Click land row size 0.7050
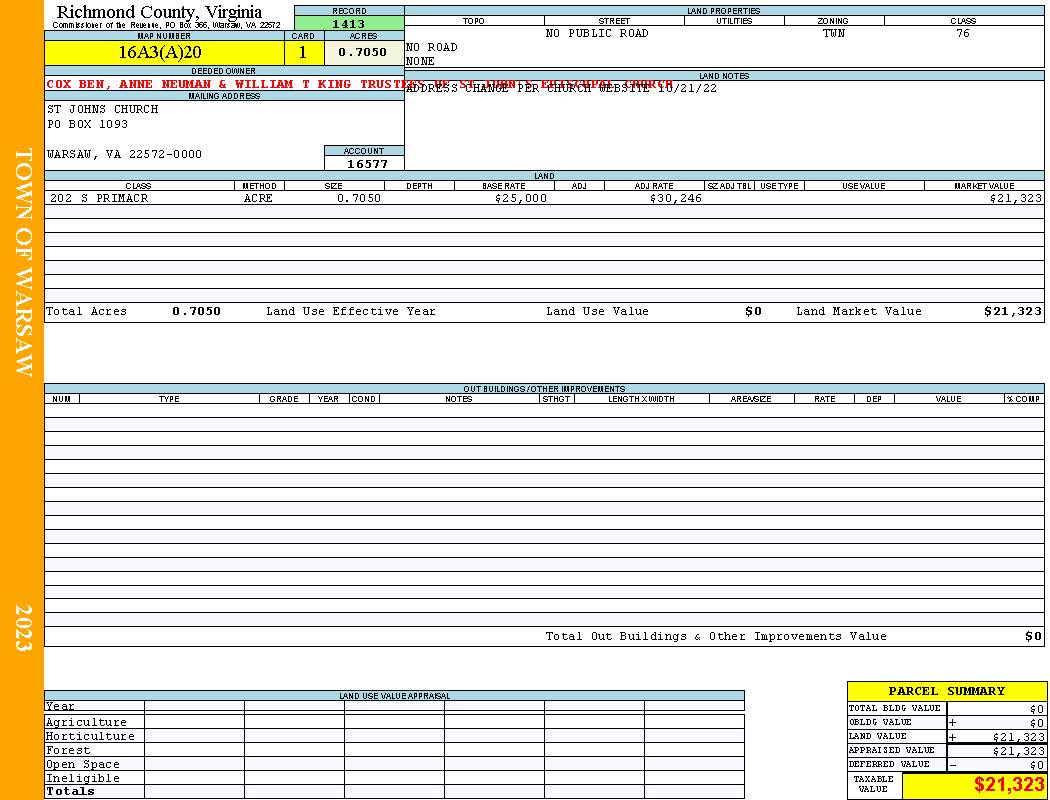The image size is (1050, 800). point(359,198)
